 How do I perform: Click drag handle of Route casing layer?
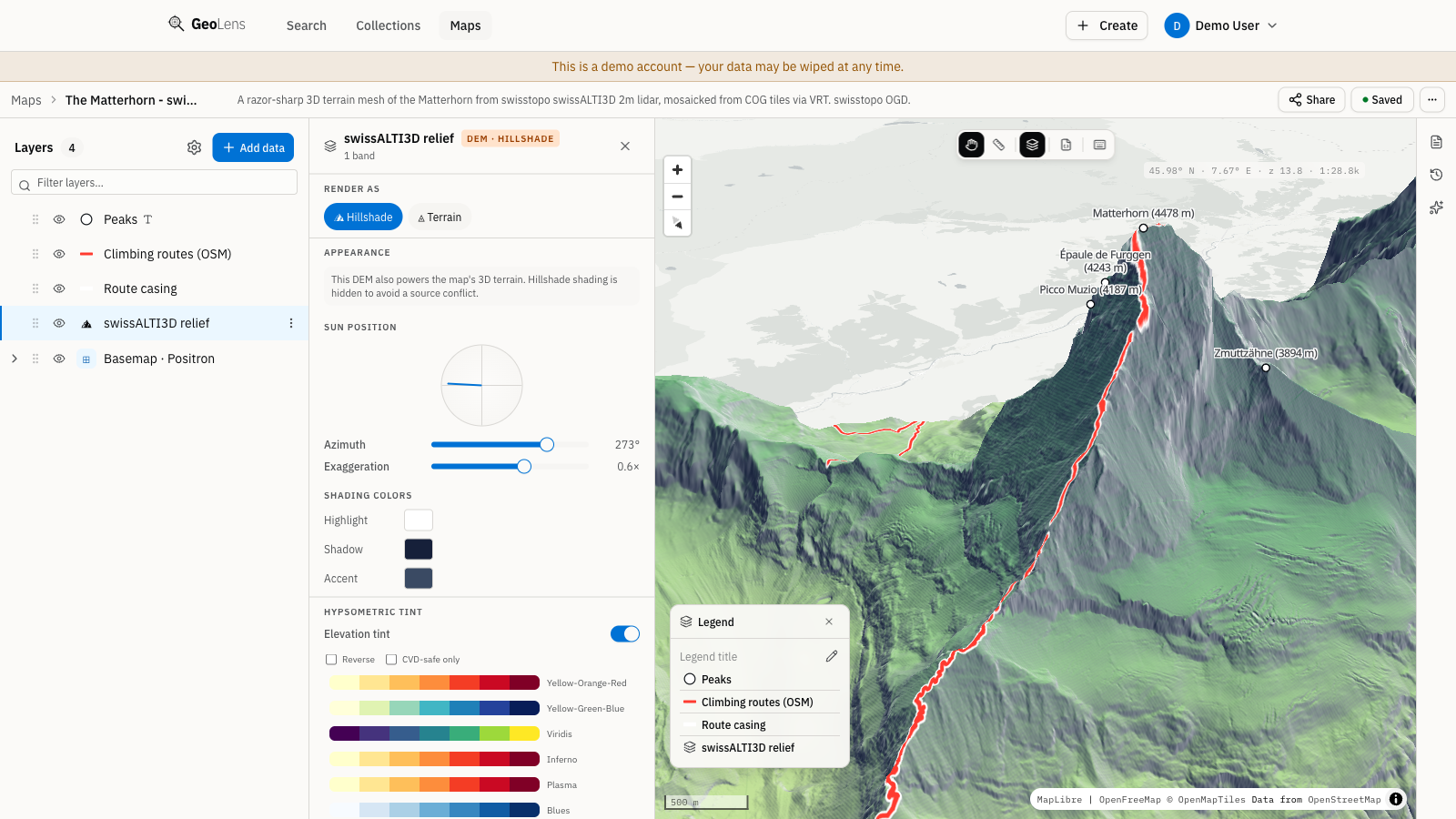click(x=35, y=288)
